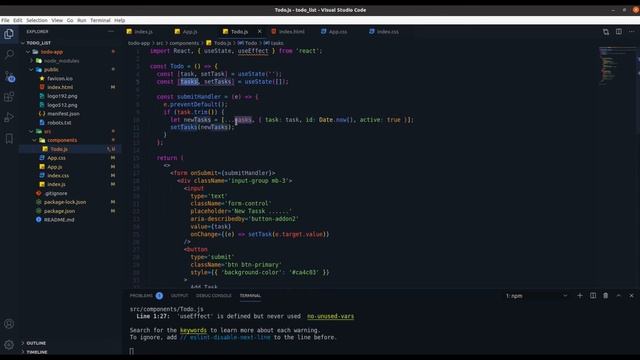Click the Explorer panel more actions ellipsis
This screenshot has width=640, height=360.
coord(111,31)
